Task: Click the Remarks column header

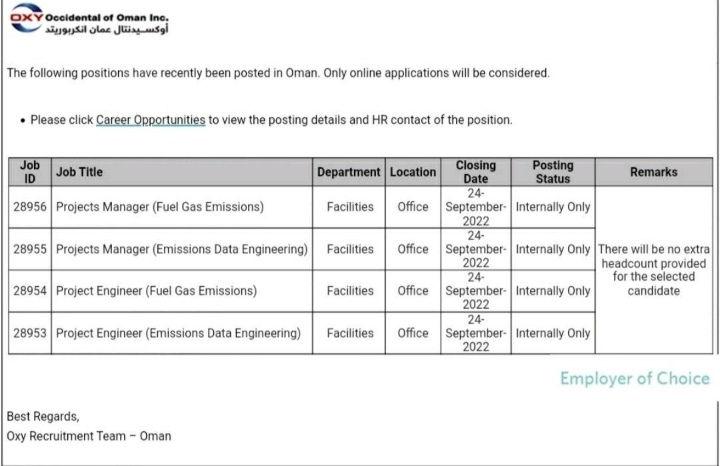Action: point(653,172)
